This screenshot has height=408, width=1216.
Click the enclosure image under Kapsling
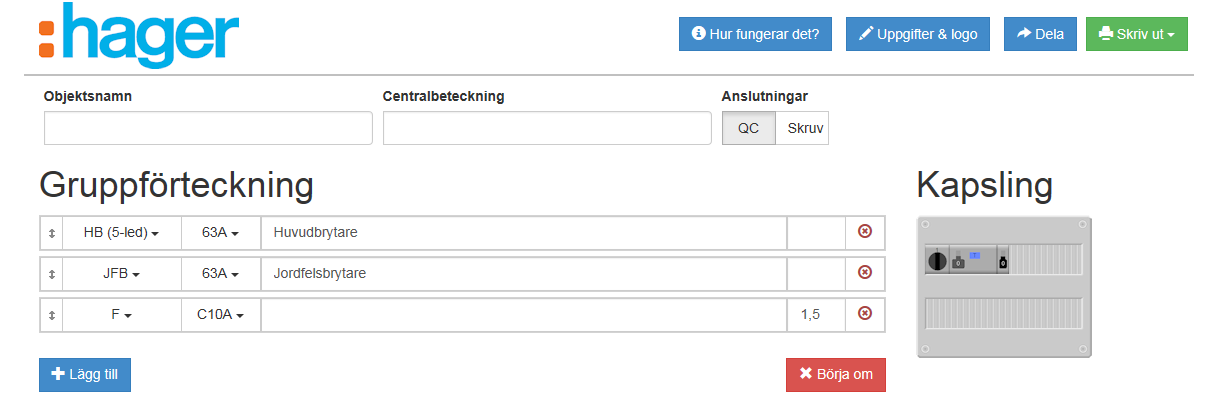1003,287
